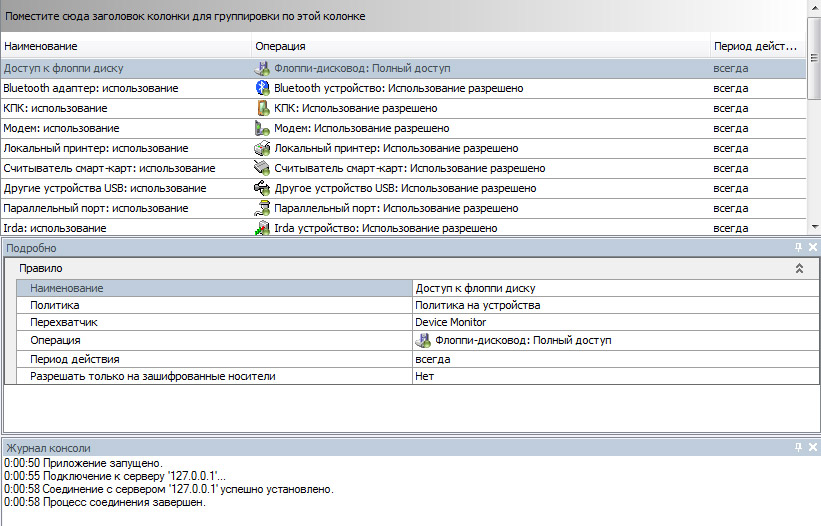Close the Подробно panel

(x=812, y=248)
